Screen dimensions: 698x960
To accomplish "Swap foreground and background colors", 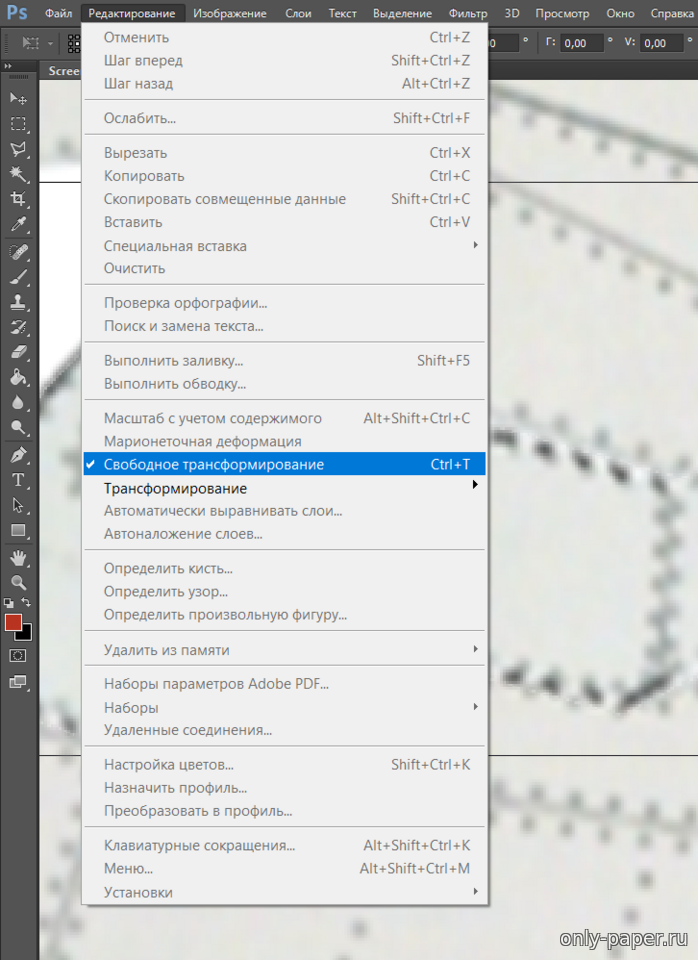I will [27, 602].
